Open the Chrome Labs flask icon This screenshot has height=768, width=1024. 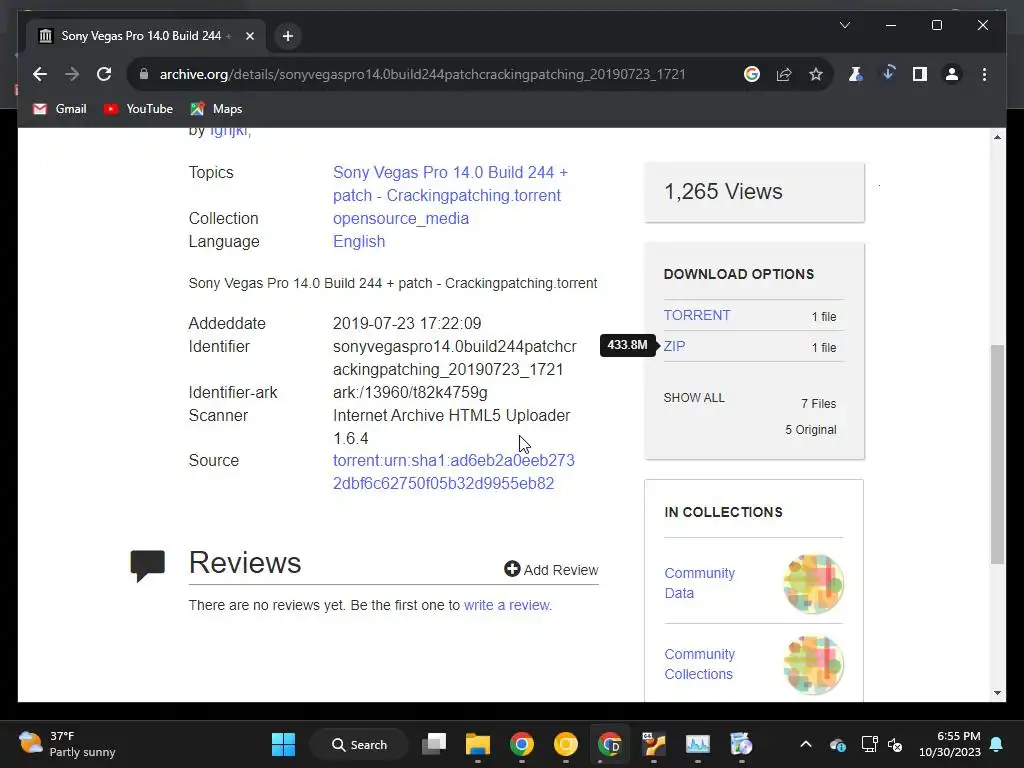coord(856,74)
